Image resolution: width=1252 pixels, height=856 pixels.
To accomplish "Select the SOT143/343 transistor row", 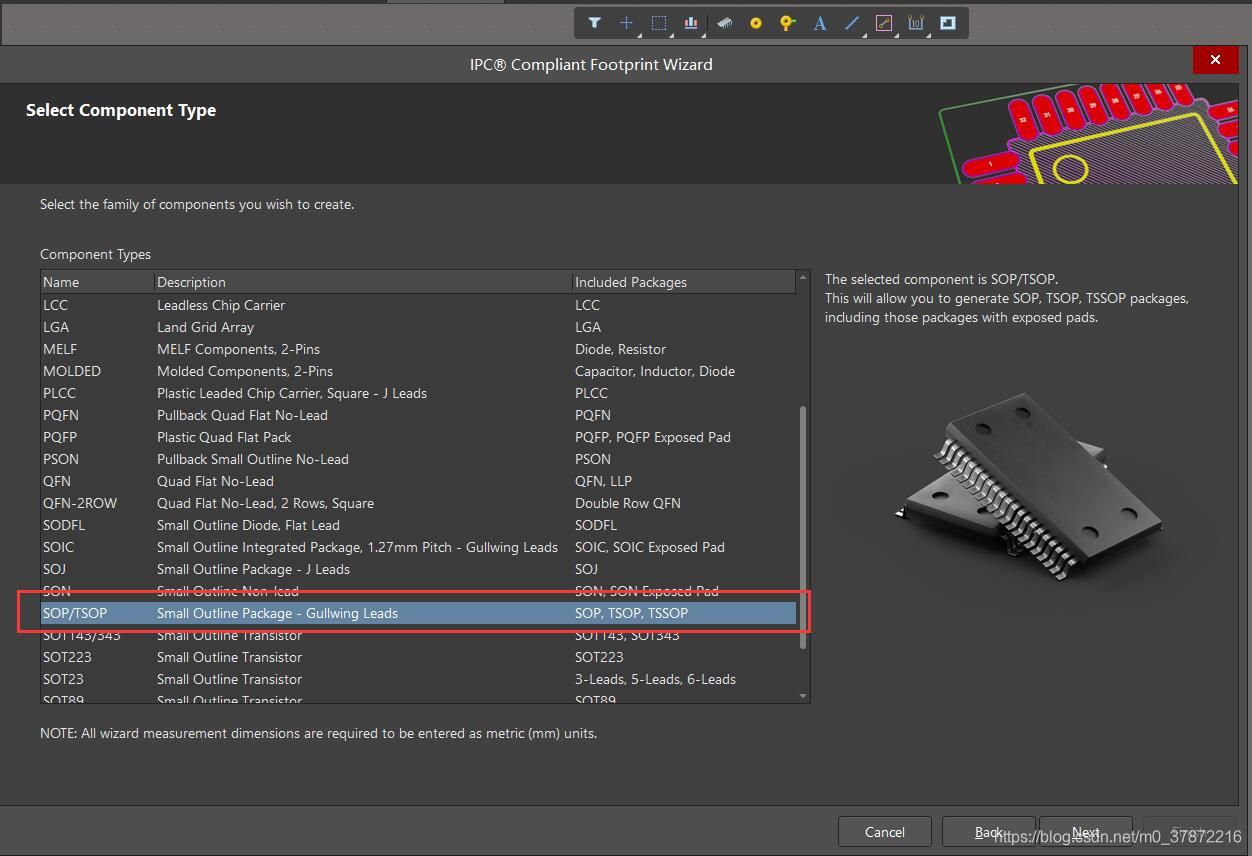I will coord(418,635).
